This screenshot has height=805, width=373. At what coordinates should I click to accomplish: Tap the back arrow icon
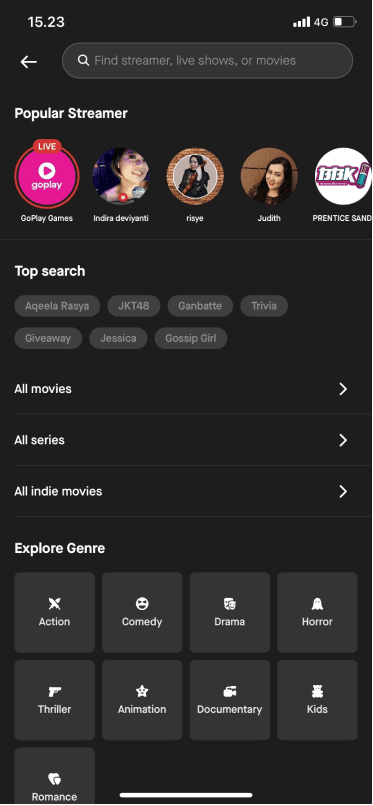29,62
